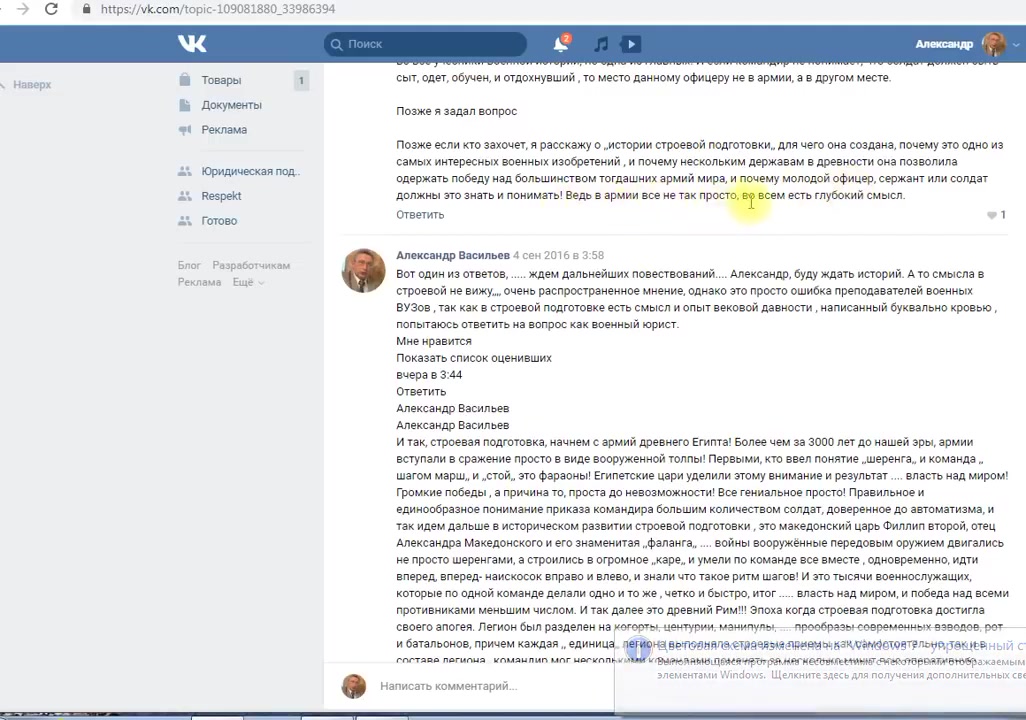Like the comment with heart icon

(992, 215)
